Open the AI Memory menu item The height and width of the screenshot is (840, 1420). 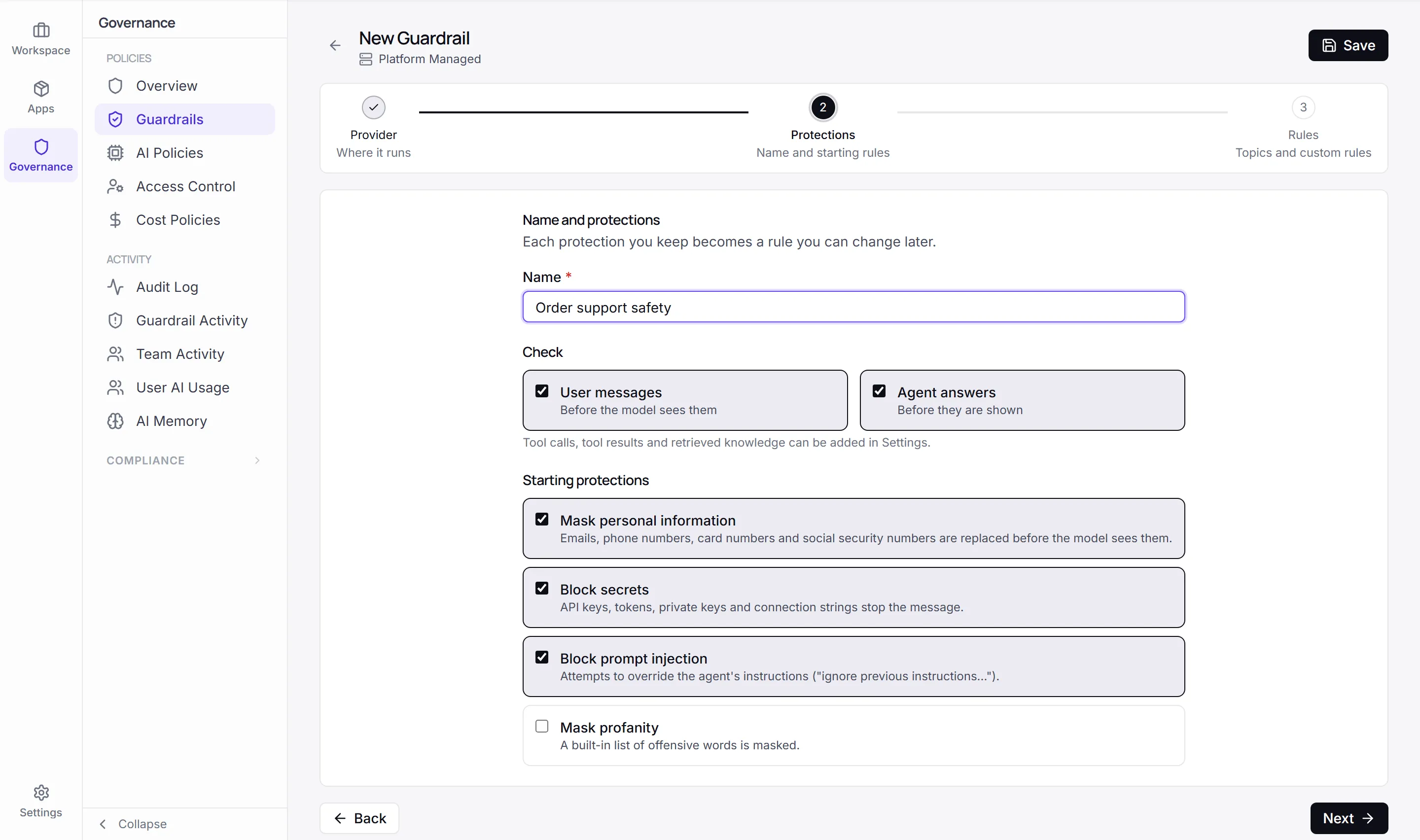pos(184,421)
